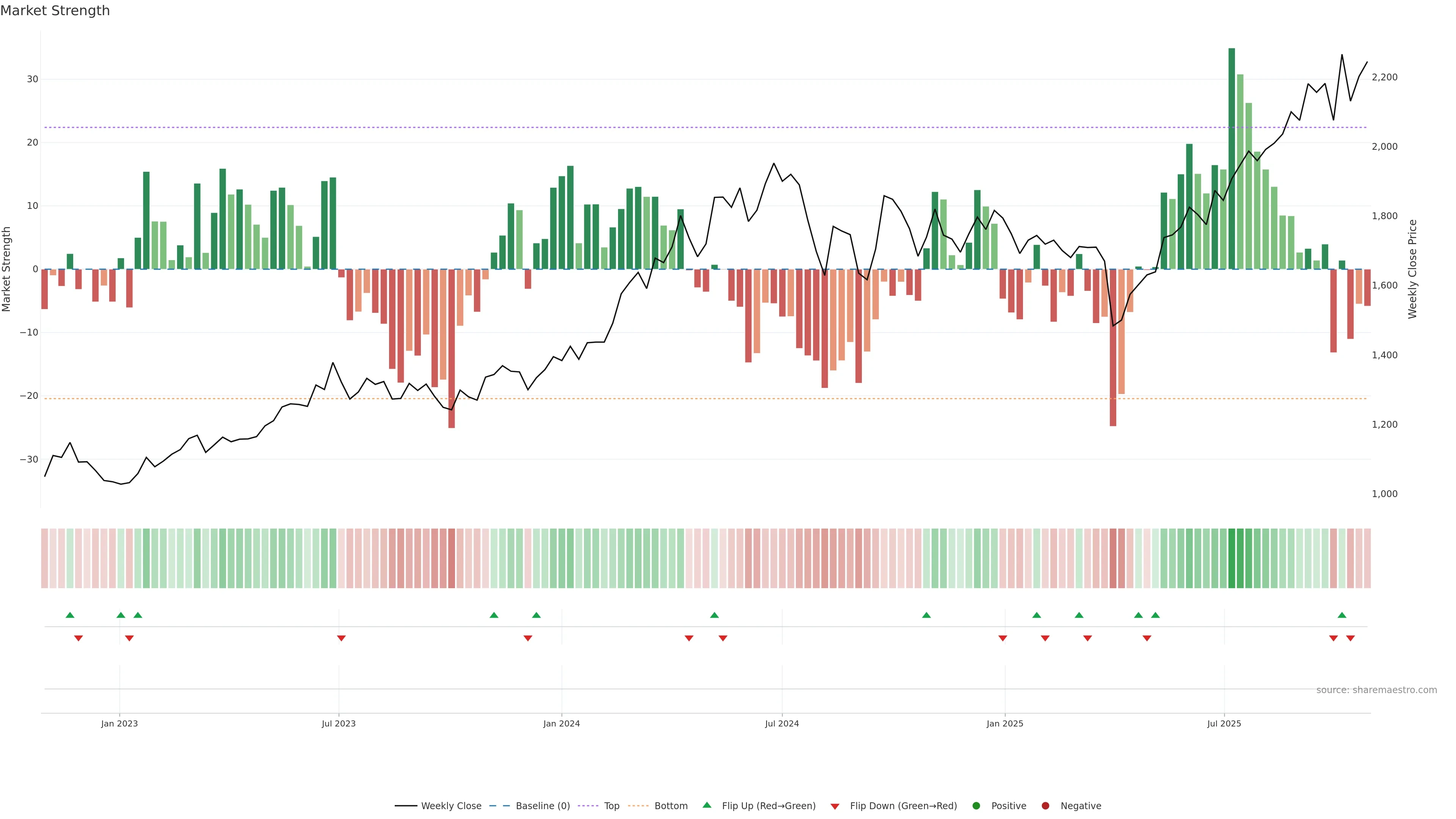
Task: Click the tallest dark green strength bar
Action: [x=1232, y=158]
